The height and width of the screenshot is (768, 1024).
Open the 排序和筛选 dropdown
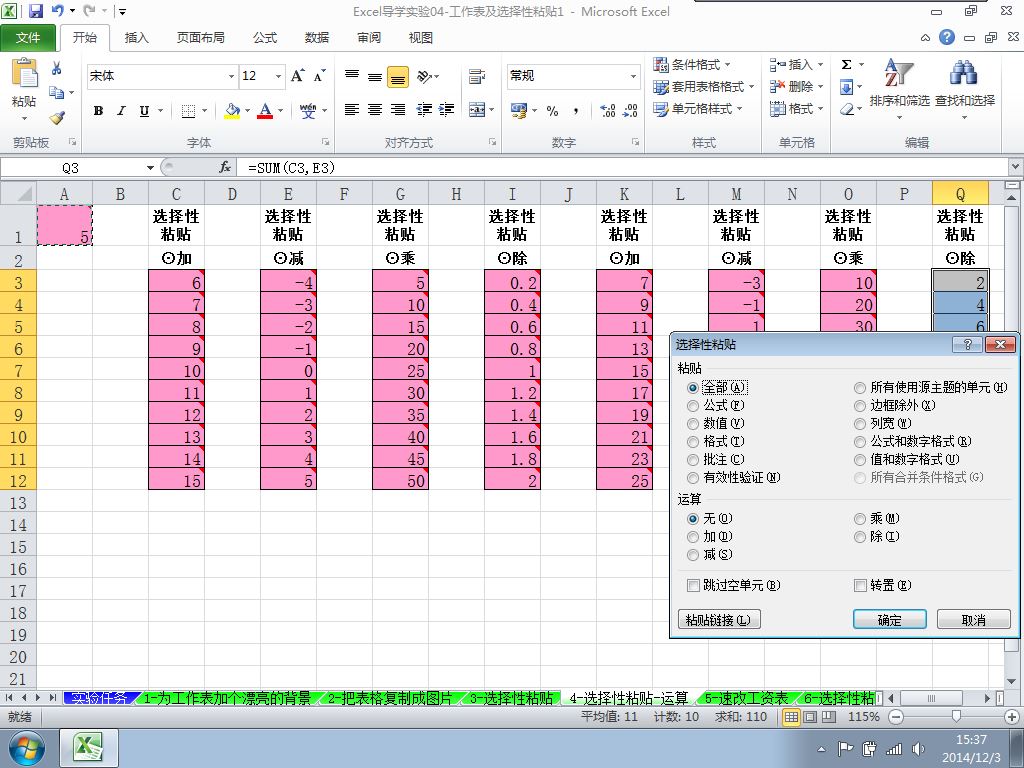899,90
